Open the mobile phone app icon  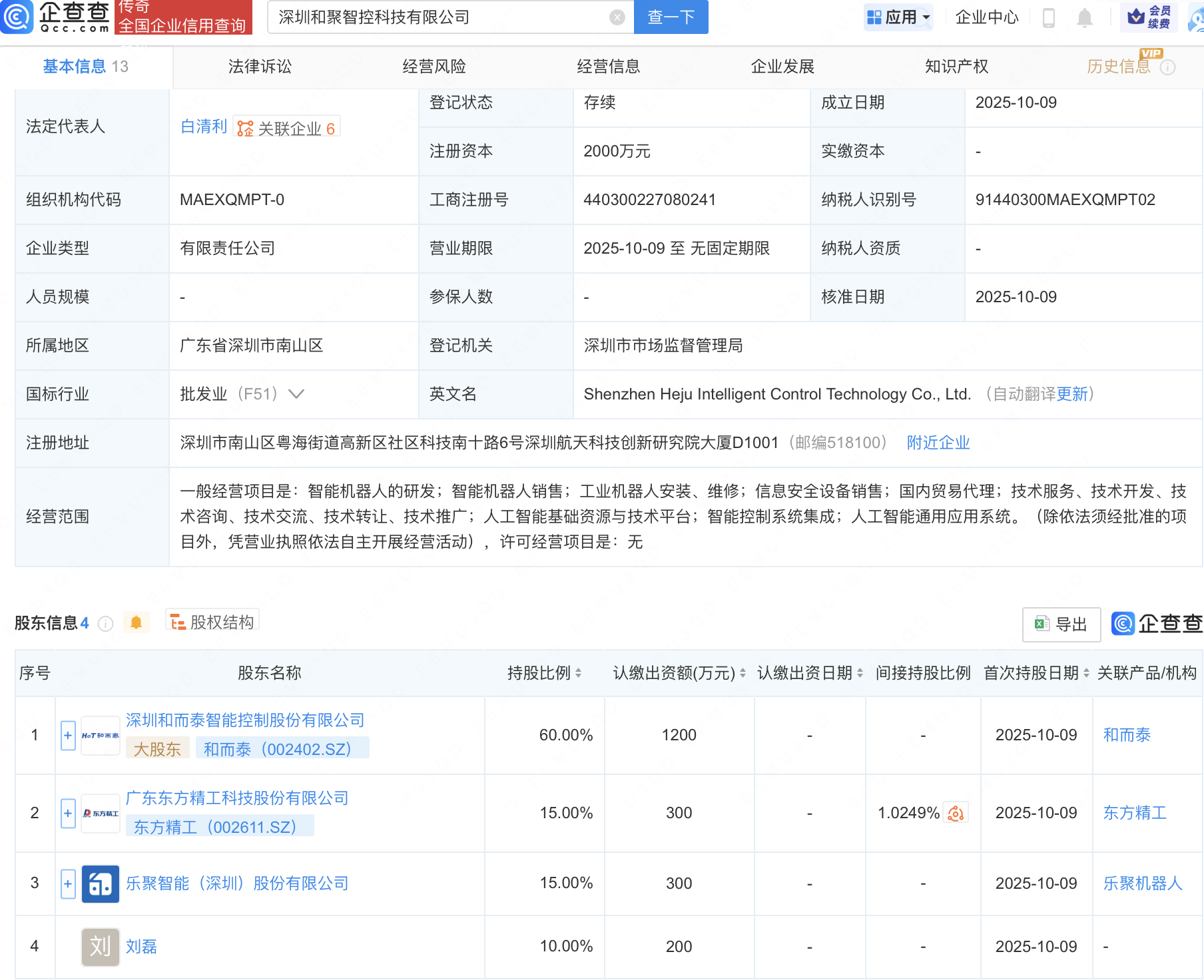[1048, 18]
